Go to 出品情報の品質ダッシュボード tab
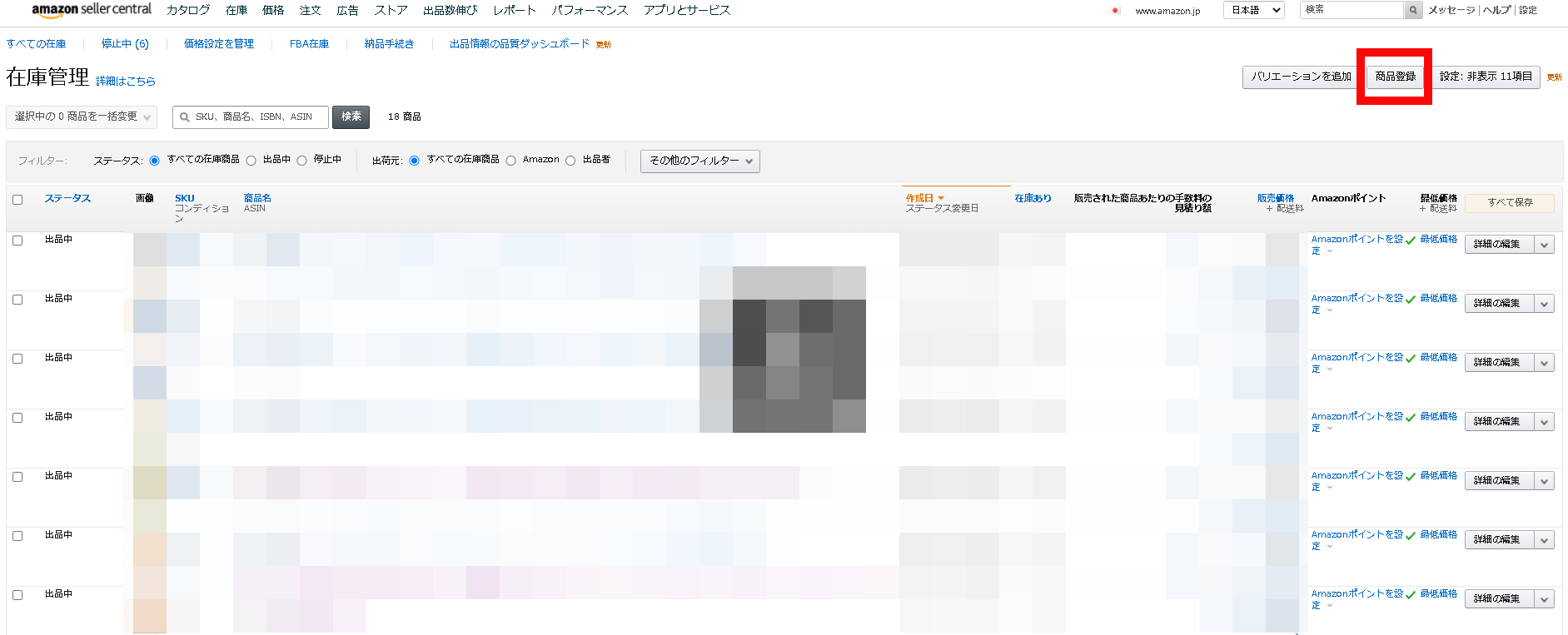1568x635 pixels. (x=520, y=44)
